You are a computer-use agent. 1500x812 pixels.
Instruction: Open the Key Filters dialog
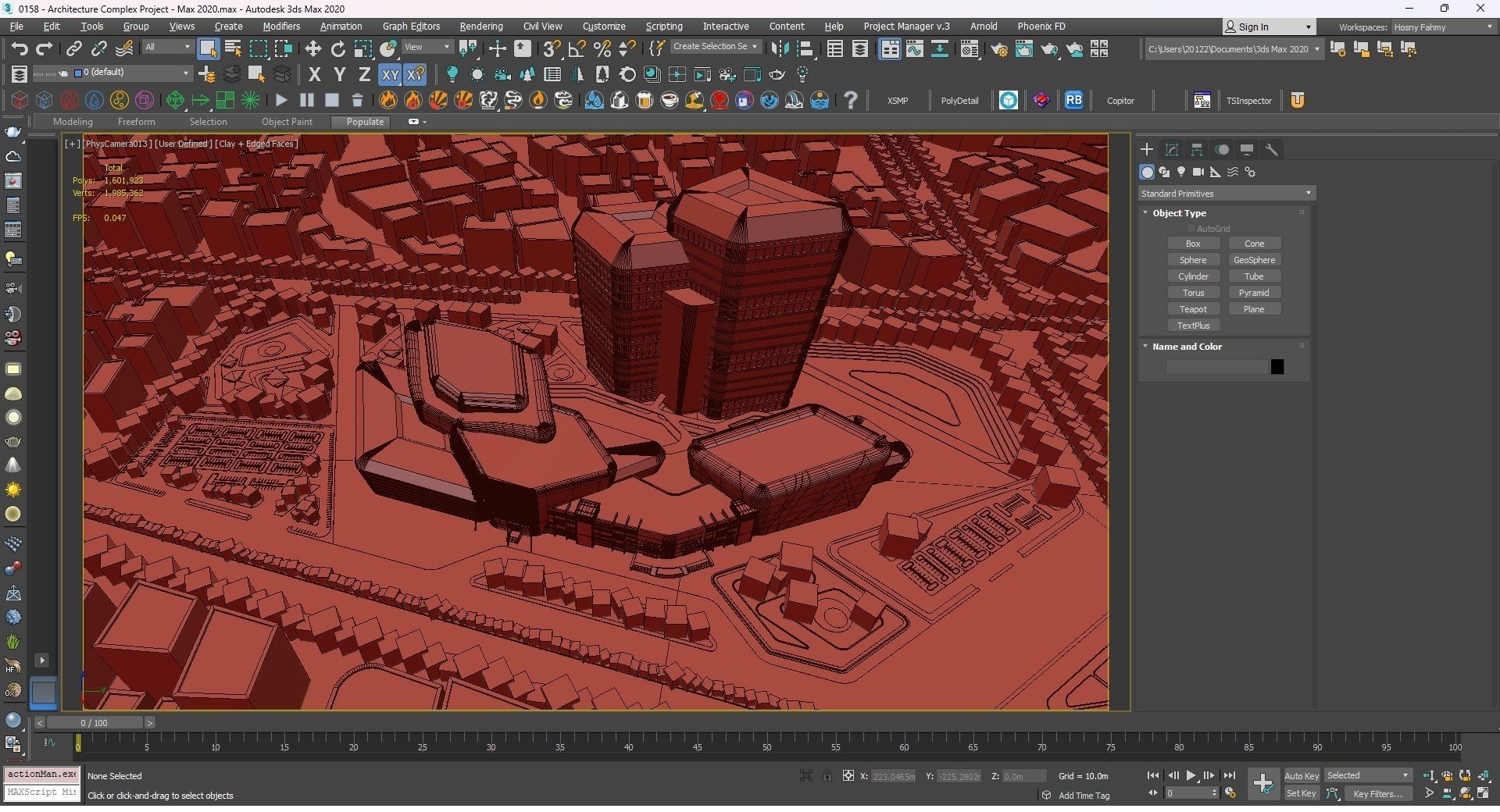(1378, 794)
